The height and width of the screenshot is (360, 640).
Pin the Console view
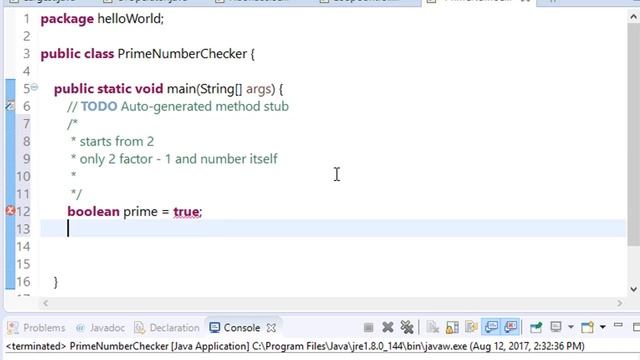click(x=536, y=327)
